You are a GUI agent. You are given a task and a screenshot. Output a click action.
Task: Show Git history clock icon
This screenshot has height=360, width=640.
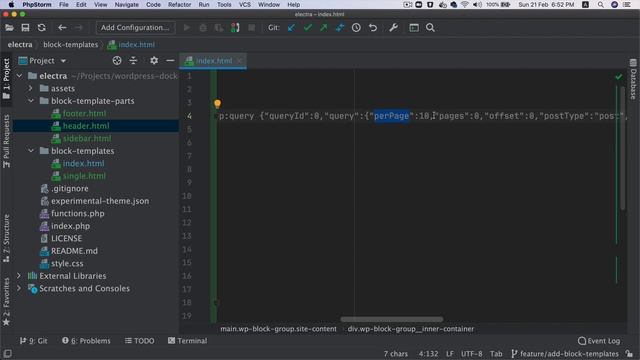tap(356, 28)
